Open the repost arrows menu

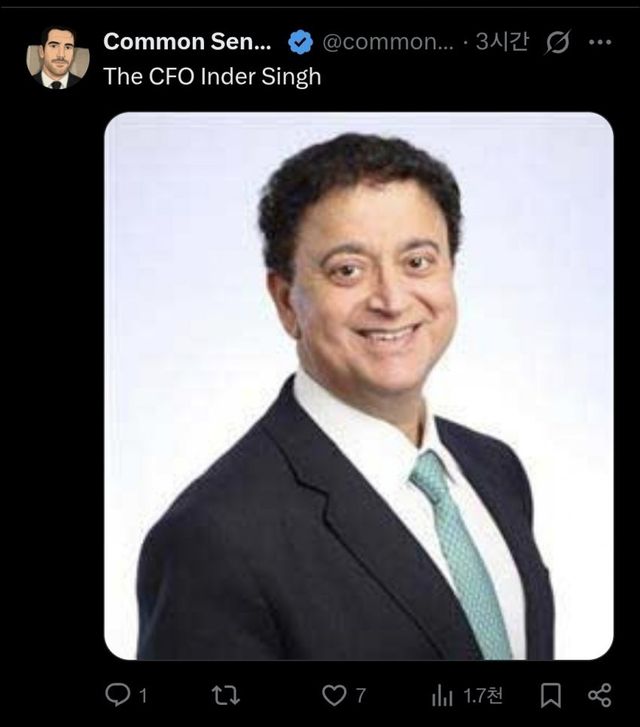tap(225, 695)
